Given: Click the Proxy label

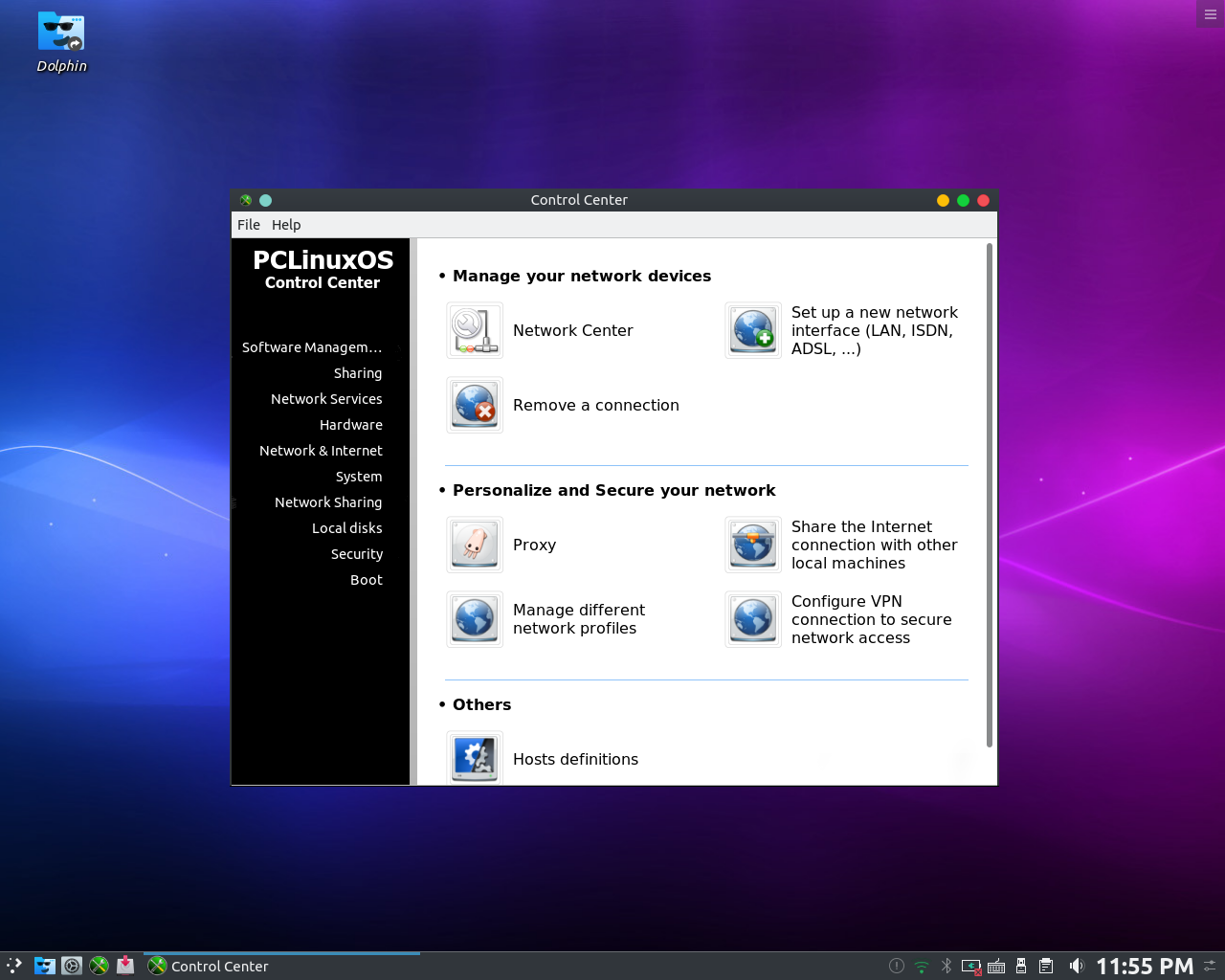Looking at the screenshot, I should (x=534, y=545).
